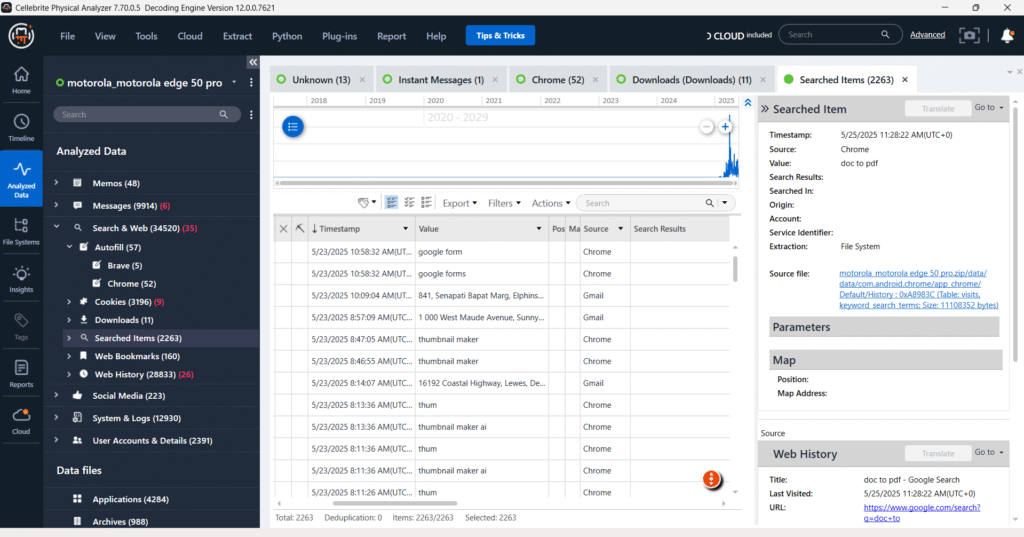1024x537 pixels.
Task: Click the third list view icon in toolbar
Action: pos(426,203)
